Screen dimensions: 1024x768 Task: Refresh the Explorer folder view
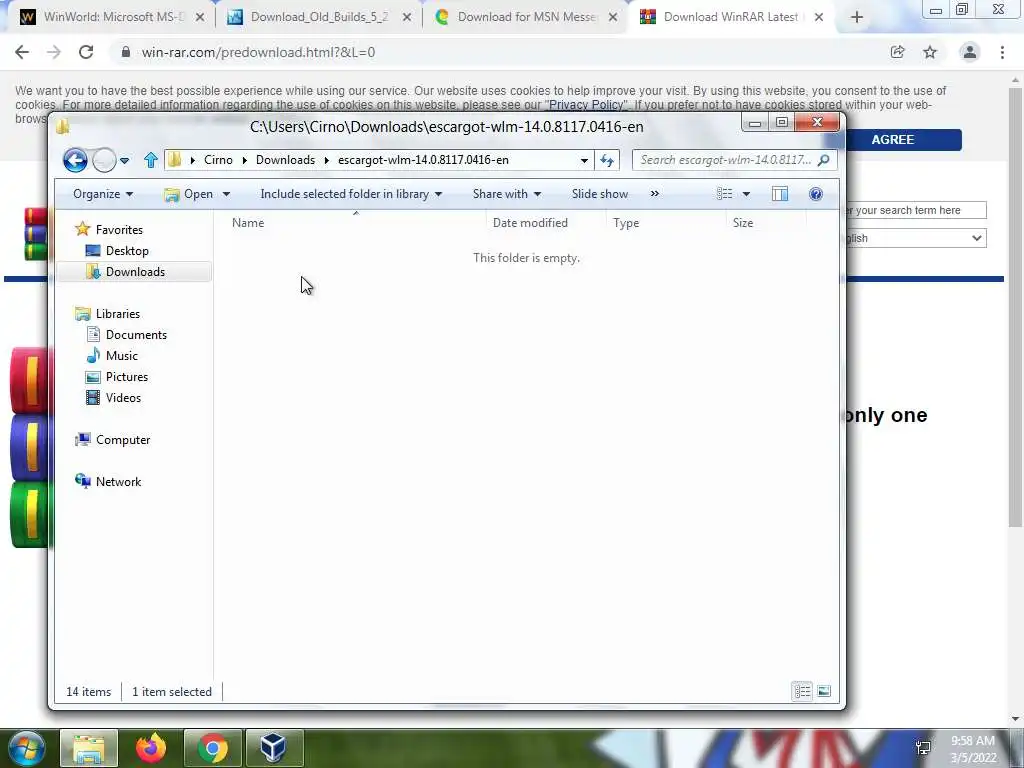point(607,161)
